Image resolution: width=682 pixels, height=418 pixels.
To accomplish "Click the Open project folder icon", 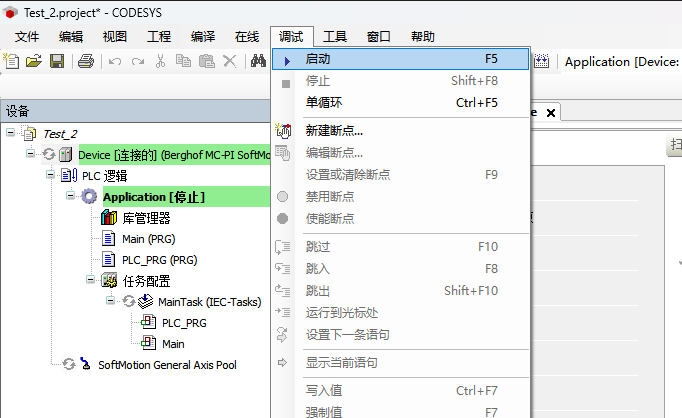I will (34, 62).
